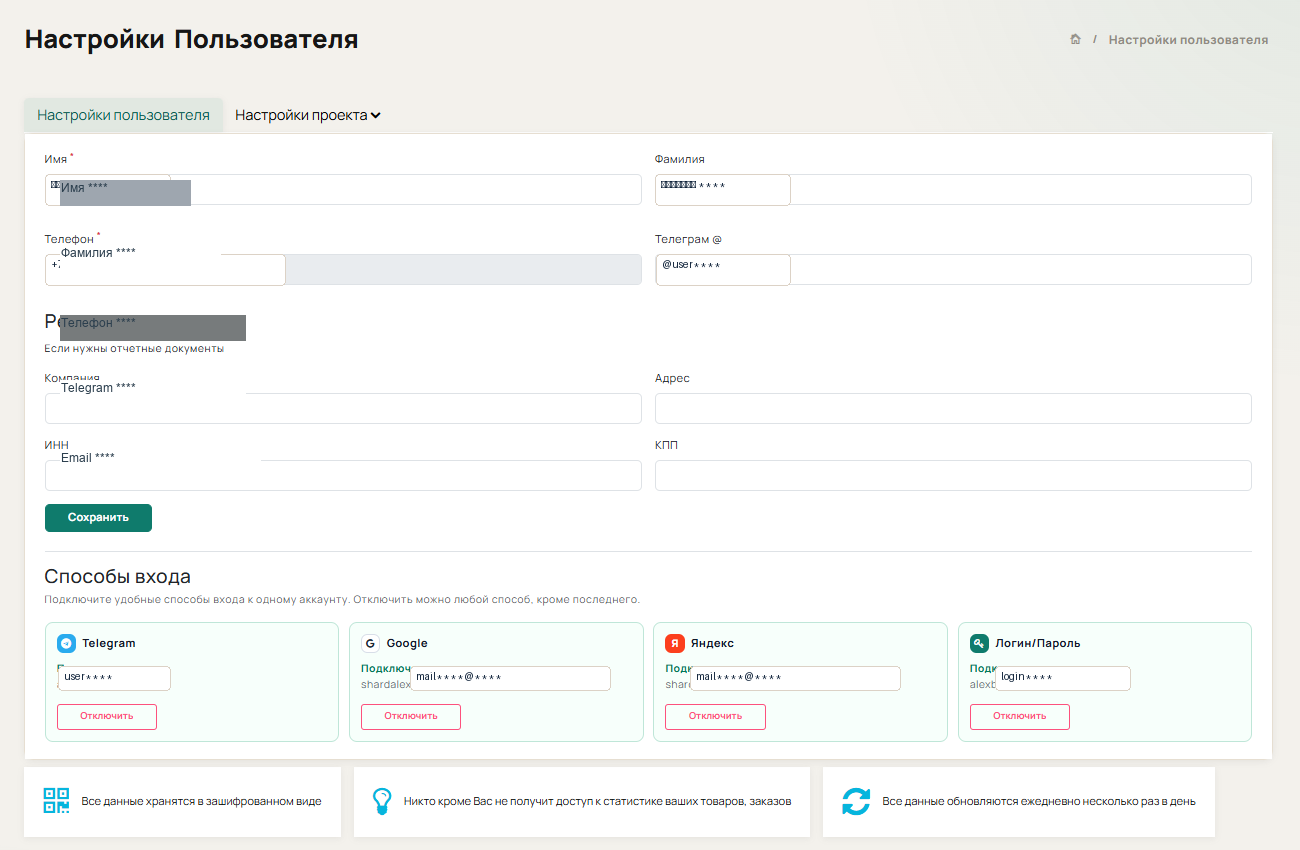Screen dimensions: 1300x850
Task: Click the Telegram logo icon
Action: [66, 643]
